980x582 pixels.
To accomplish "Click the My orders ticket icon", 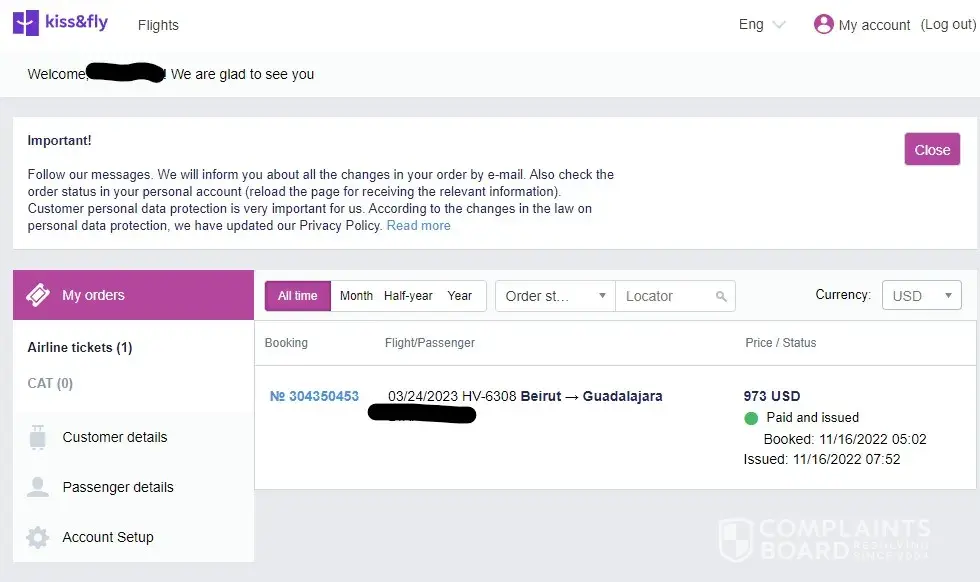I will click(38, 295).
